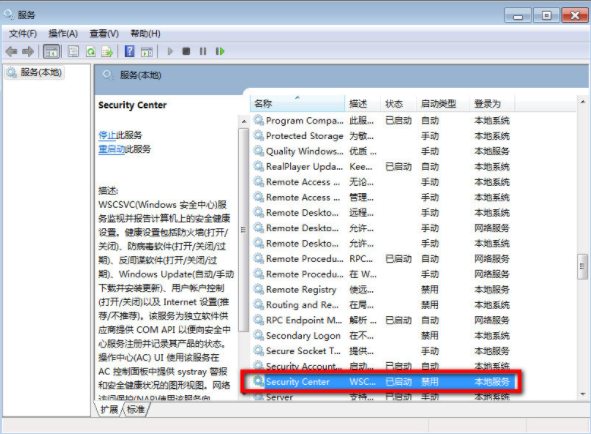The width and height of the screenshot is (591, 434).
Task: Open the 文件(F) menu
Action: pos(23,34)
